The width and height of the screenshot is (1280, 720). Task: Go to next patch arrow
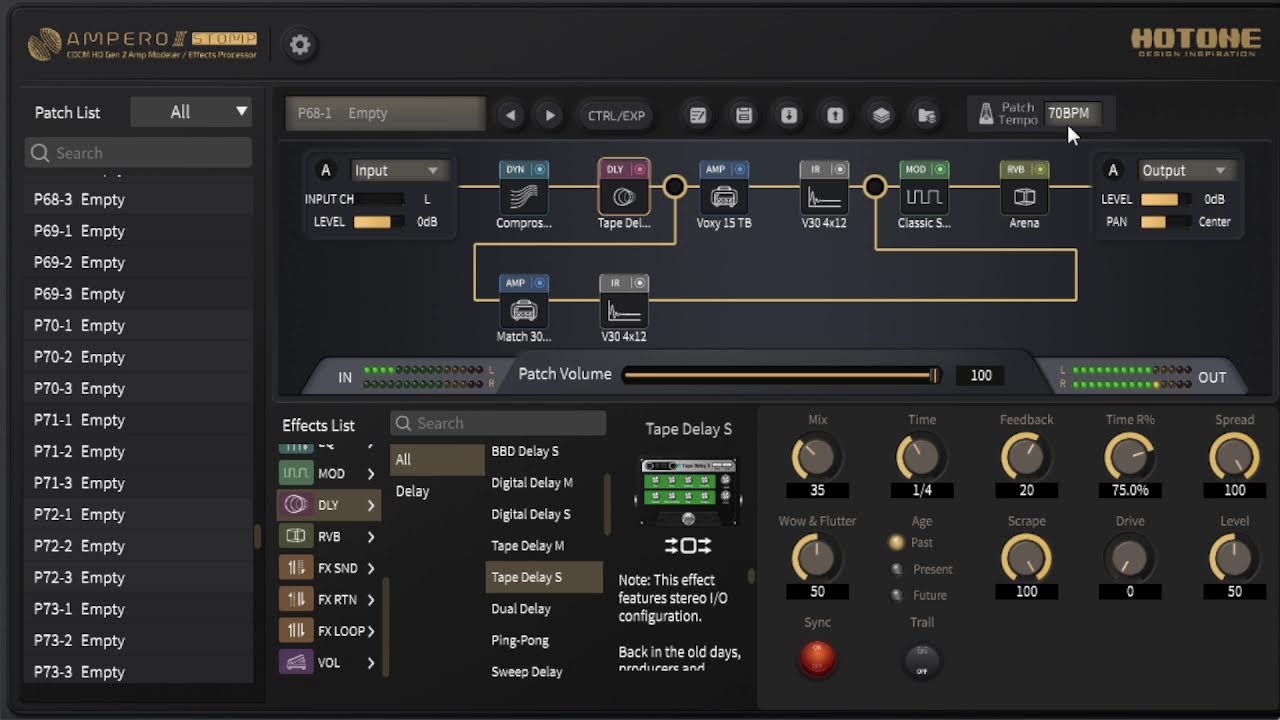[x=549, y=115]
